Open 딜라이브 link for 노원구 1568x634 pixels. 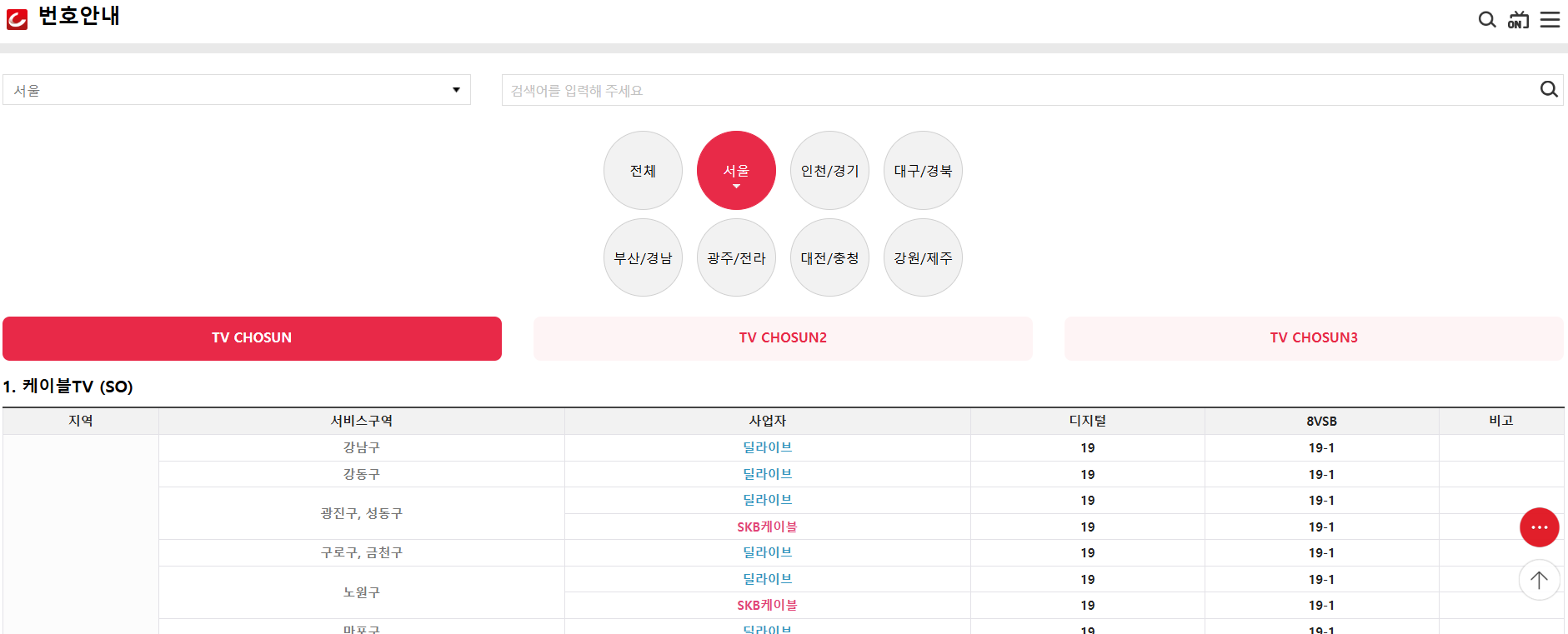point(768,579)
